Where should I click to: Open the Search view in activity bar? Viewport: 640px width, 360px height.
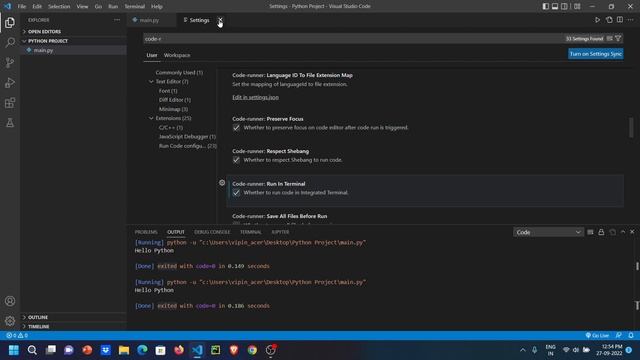(10, 42)
